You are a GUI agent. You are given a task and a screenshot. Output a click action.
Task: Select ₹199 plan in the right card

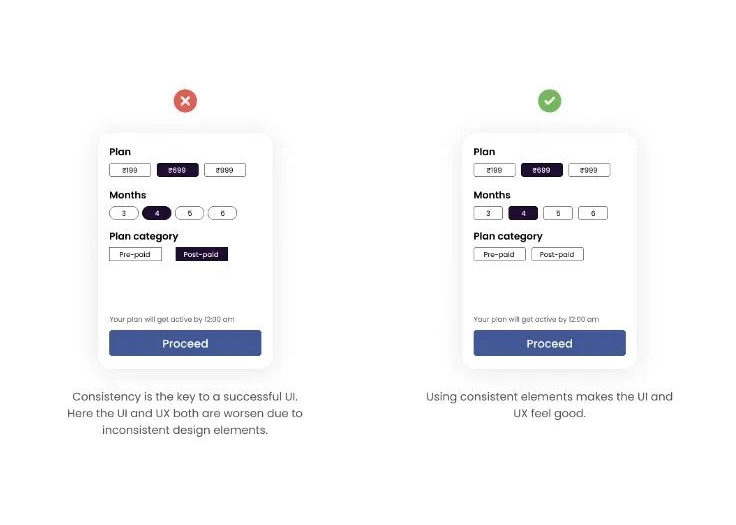tap(494, 170)
